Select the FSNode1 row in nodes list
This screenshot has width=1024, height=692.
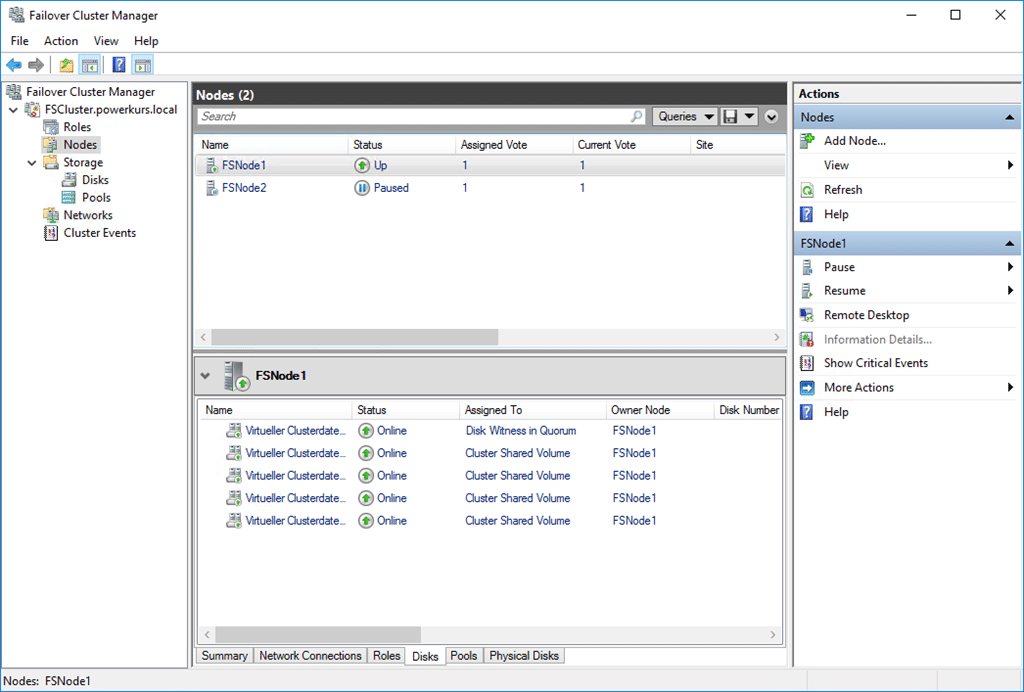click(x=490, y=166)
